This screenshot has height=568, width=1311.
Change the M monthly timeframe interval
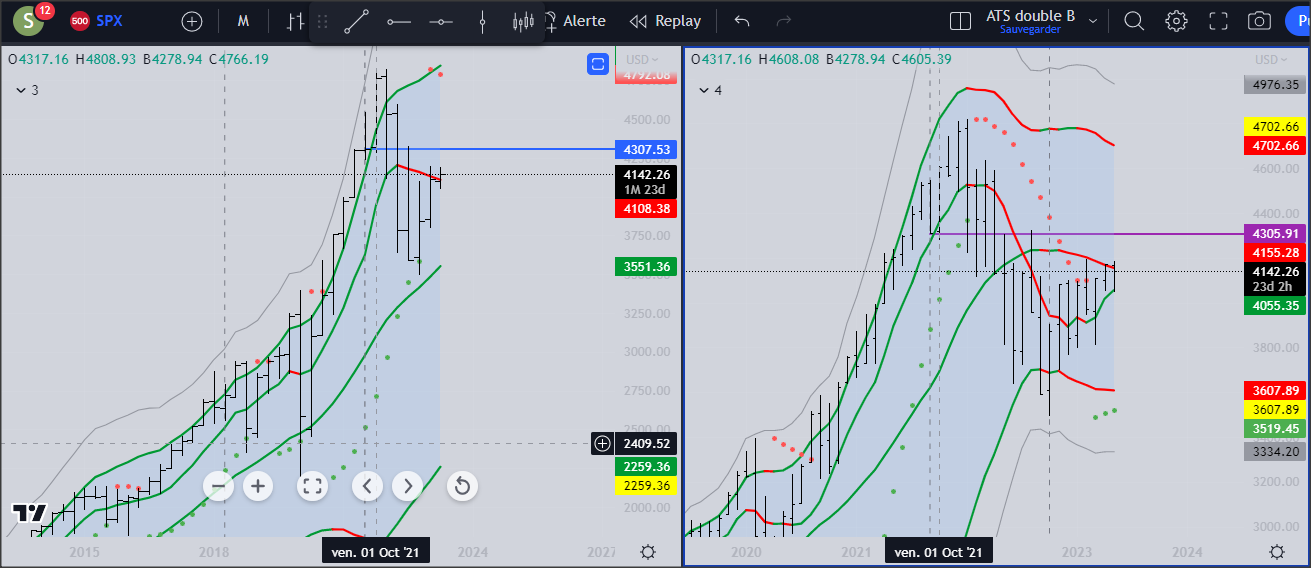click(244, 21)
